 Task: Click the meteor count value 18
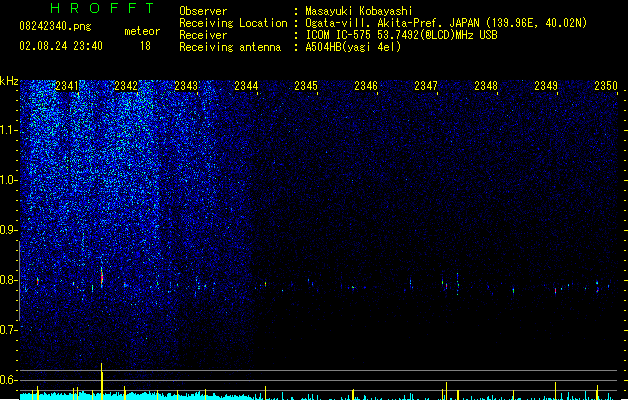145,46
